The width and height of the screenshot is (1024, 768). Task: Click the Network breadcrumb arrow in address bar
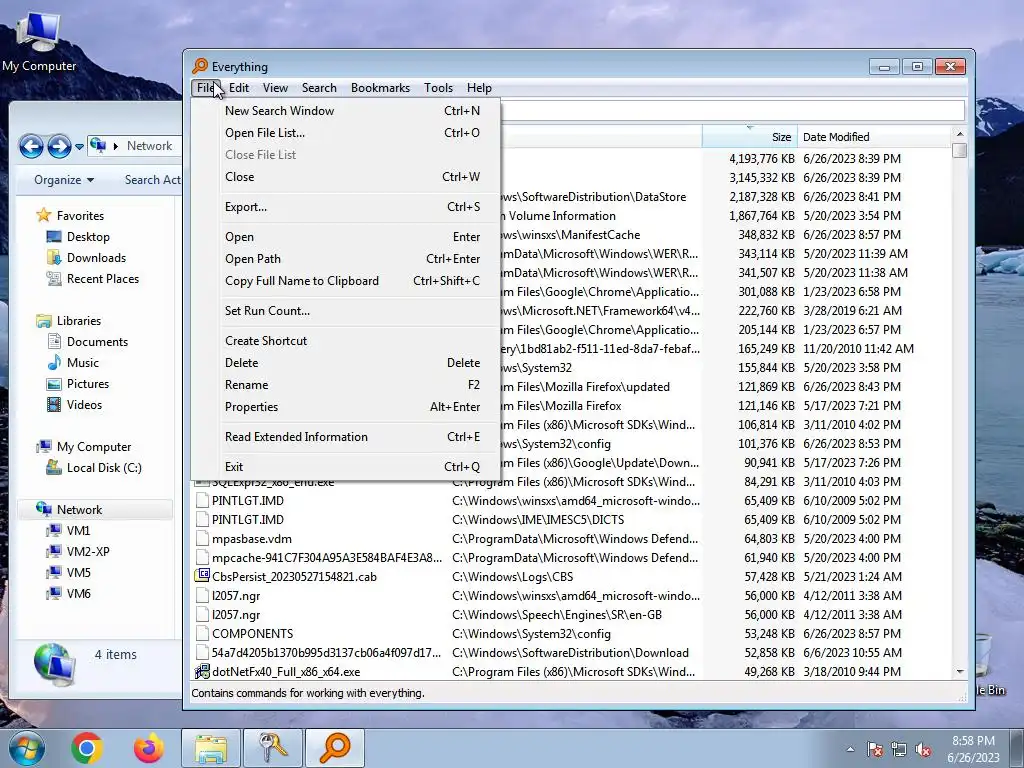tap(116, 146)
